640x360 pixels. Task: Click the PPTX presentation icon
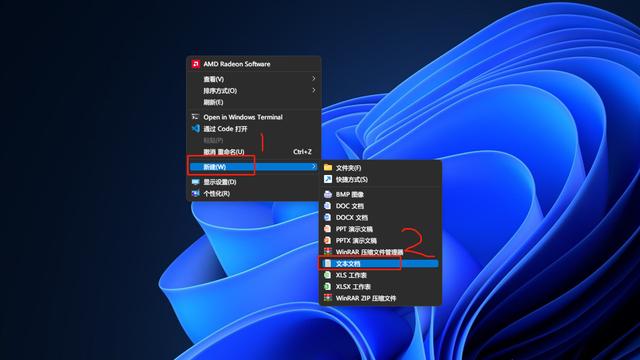tap(327, 240)
